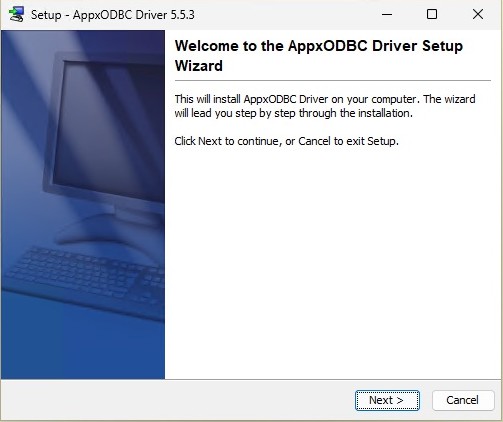Click the 'will lead you step by step' line

294,113
